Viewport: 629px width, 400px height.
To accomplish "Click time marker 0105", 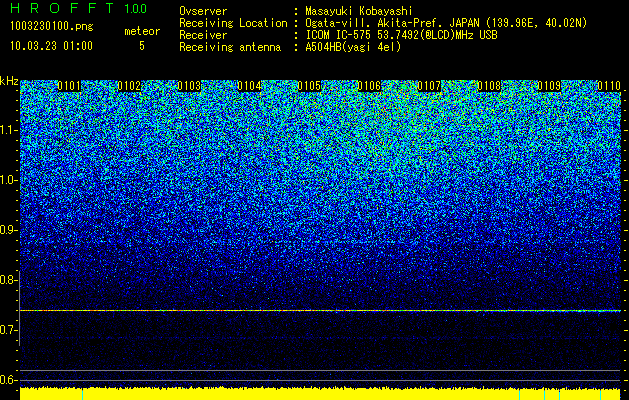I will tap(309, 86).
